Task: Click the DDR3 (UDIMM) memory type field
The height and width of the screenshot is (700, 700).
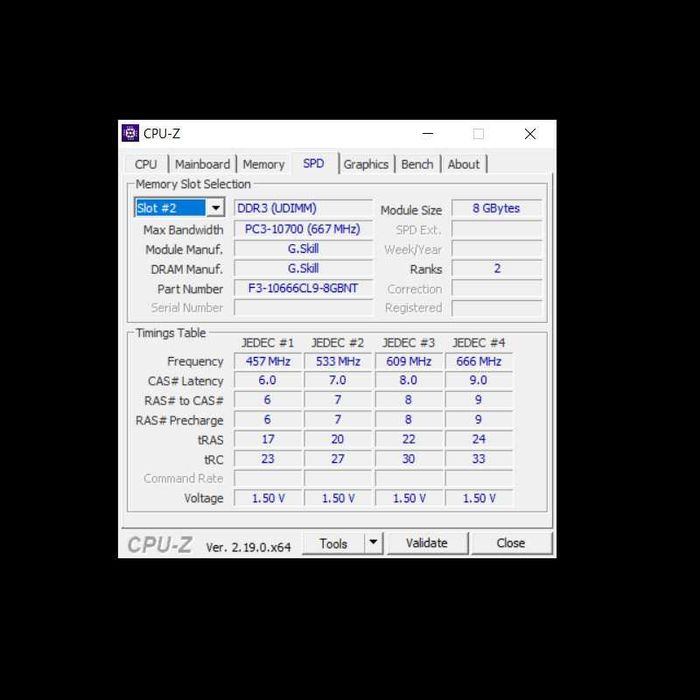Action: (x=303, y=208)
